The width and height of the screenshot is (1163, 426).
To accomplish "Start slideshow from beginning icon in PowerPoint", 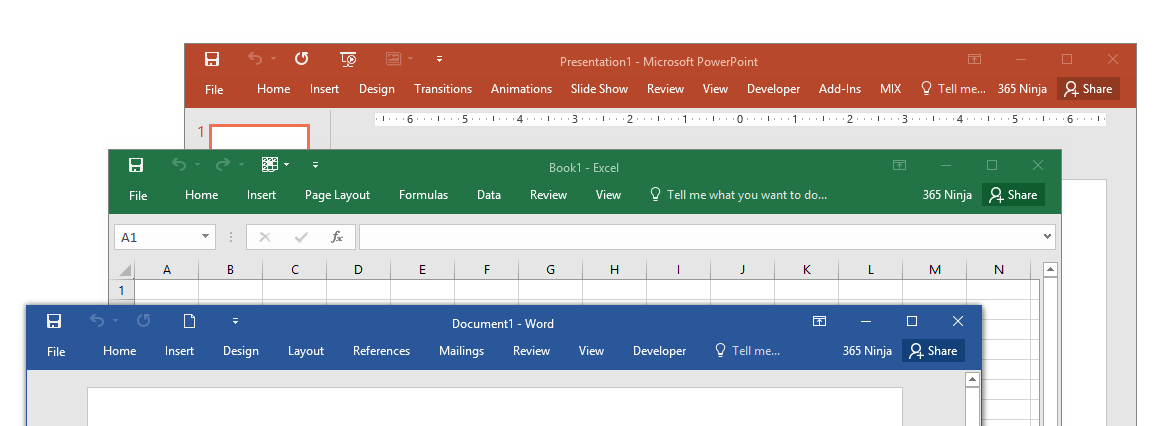I will (349, 59).
